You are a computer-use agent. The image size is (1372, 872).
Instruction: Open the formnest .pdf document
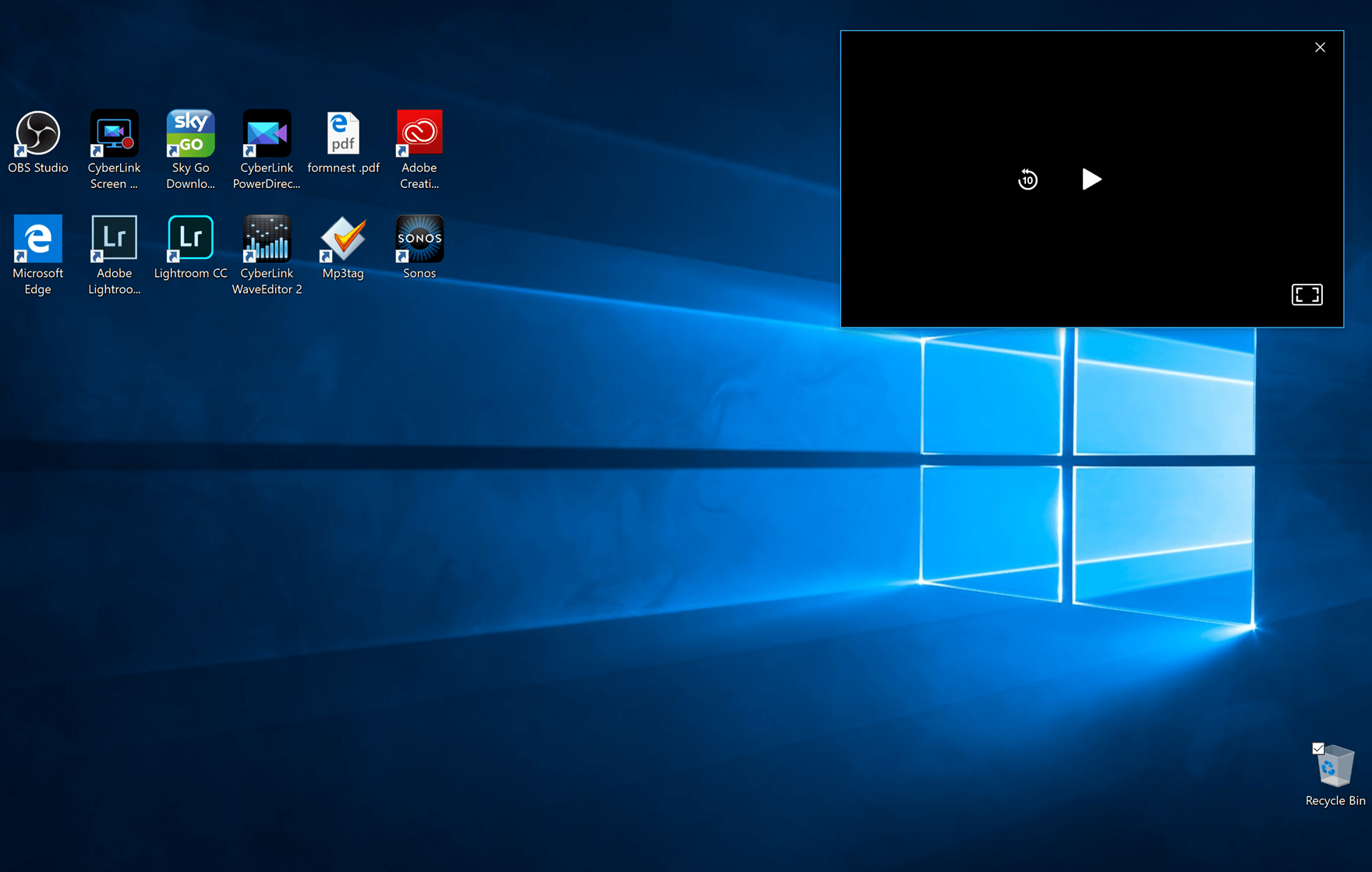(342, 133)
